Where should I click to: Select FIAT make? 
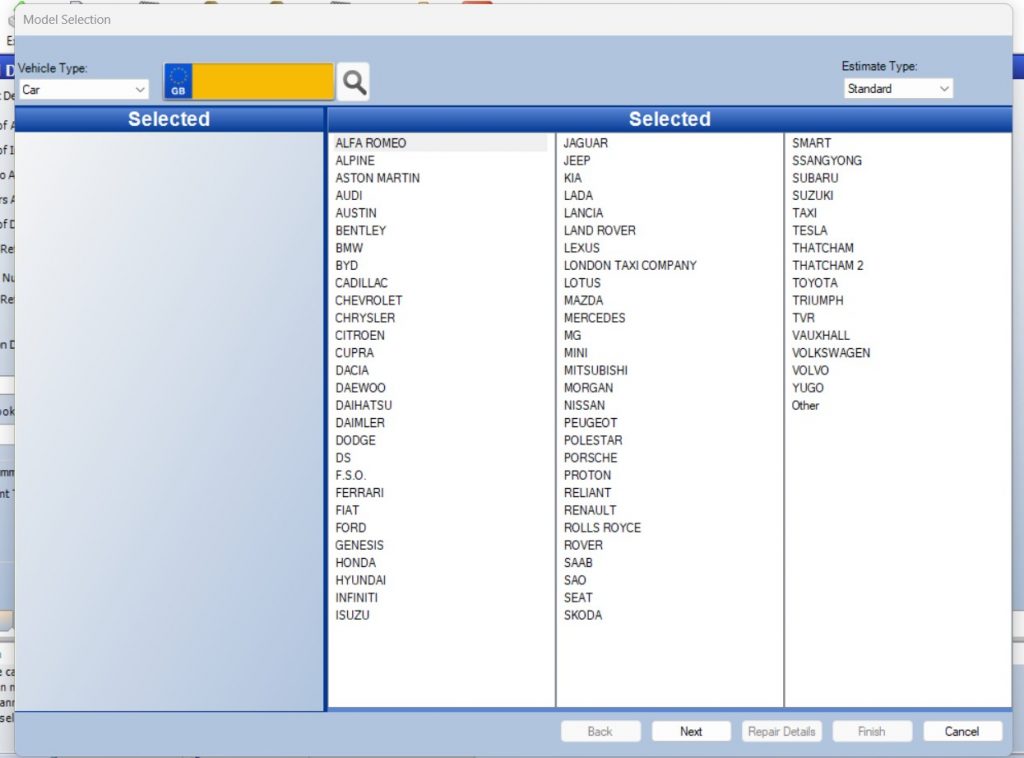(347, 510)
